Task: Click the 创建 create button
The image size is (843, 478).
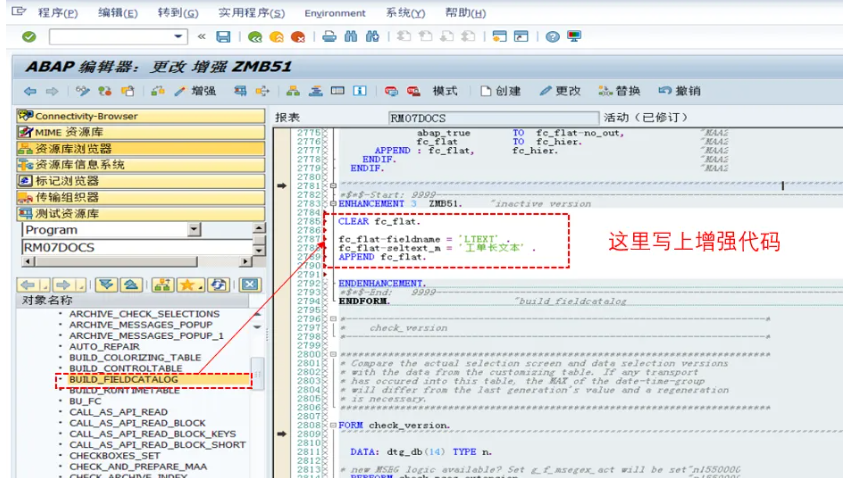Action: (x=501, y=91)
